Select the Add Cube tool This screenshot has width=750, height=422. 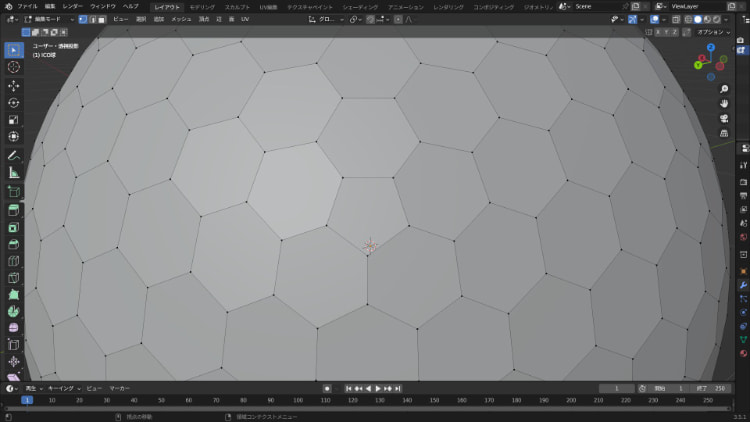(x=14, y=191)
